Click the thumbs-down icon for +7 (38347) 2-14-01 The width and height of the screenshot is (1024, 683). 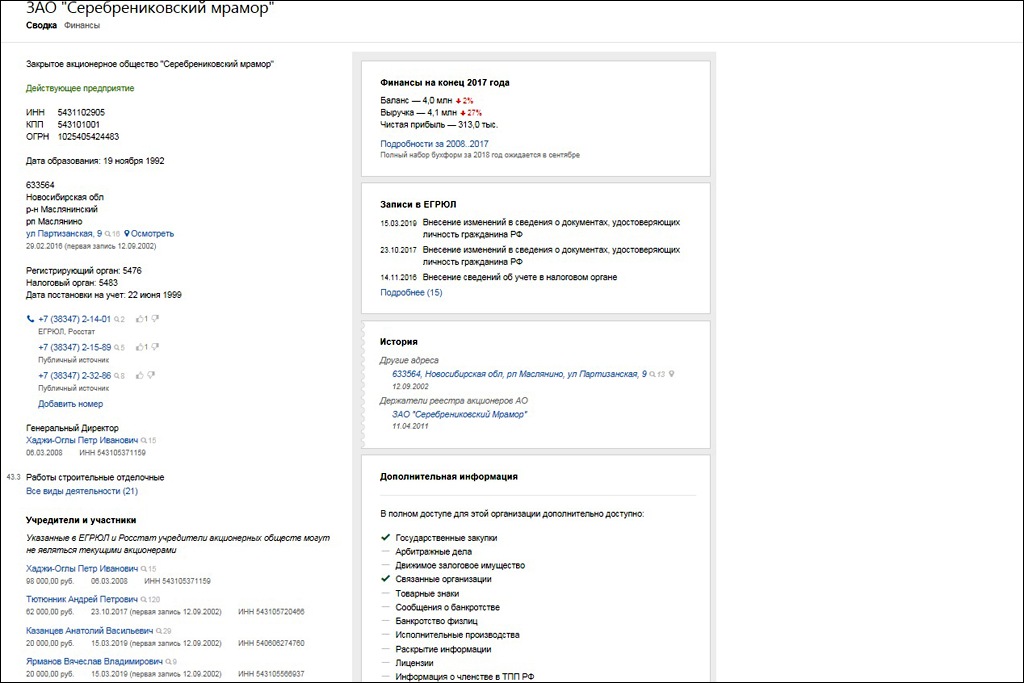154,319
